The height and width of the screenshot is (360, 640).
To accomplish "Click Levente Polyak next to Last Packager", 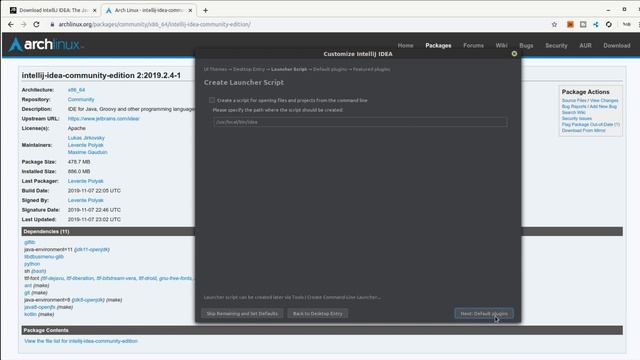I will click(85, 181).
